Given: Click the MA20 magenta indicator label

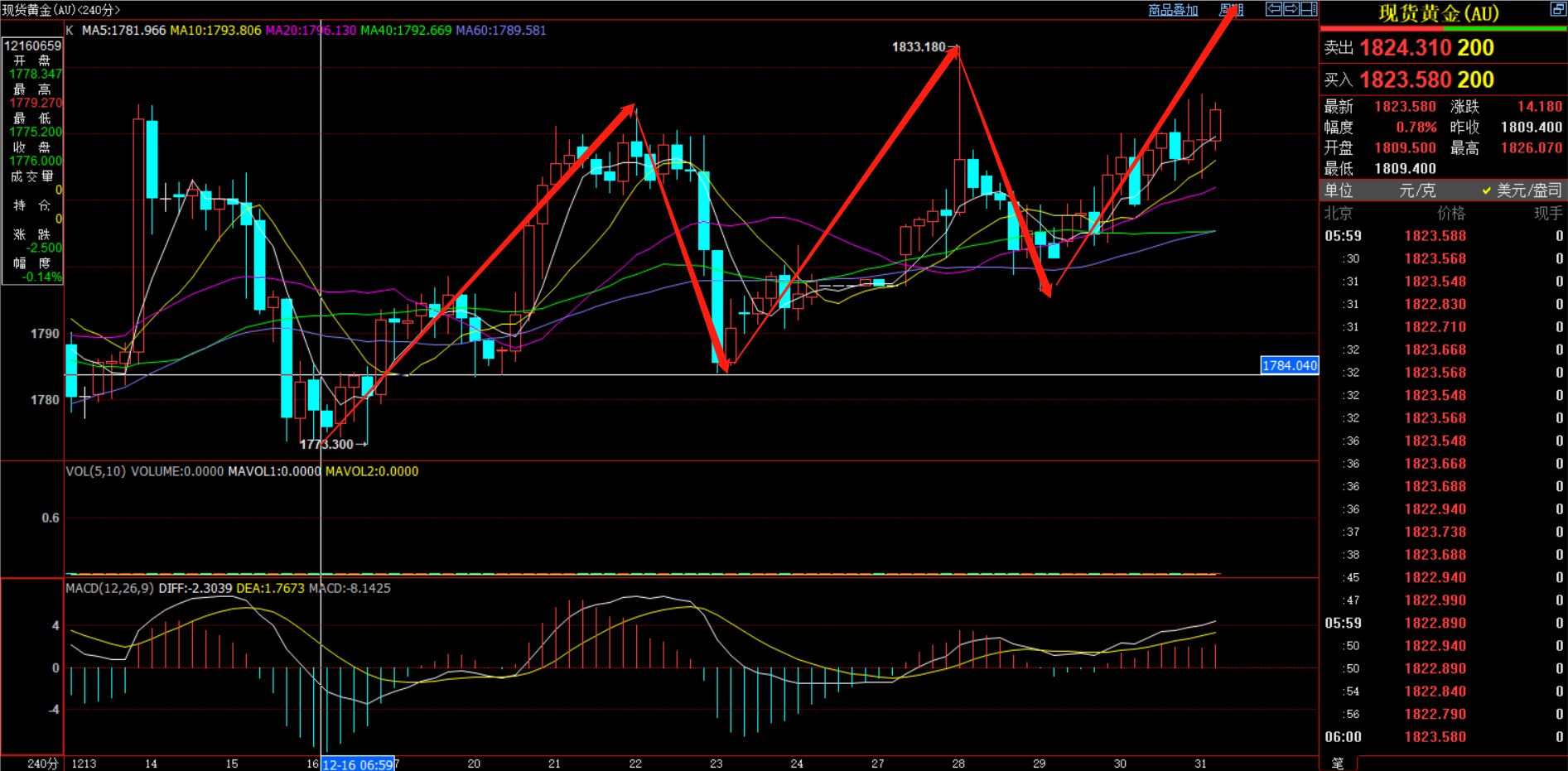Looking at the screenshot, I should pos(311,30).
